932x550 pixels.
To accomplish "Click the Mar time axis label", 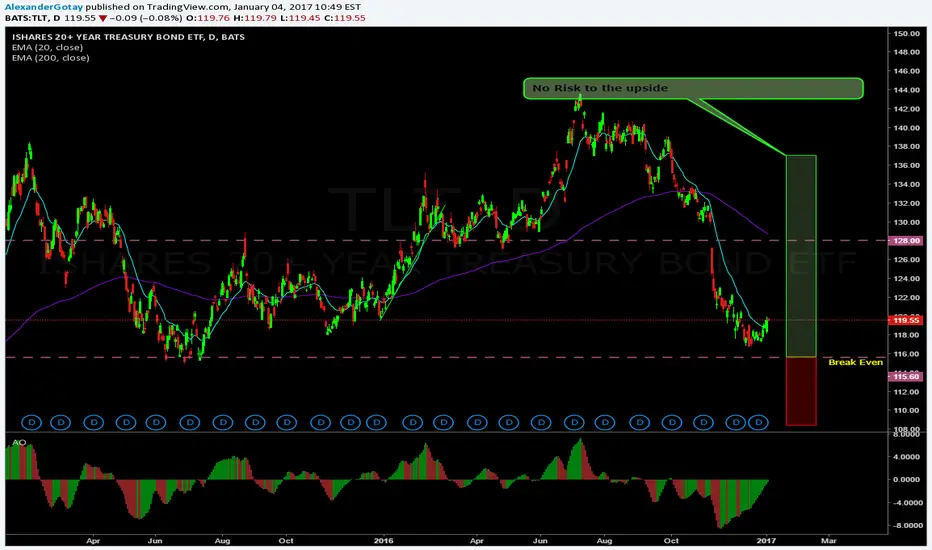I will (x=829, y=541).
